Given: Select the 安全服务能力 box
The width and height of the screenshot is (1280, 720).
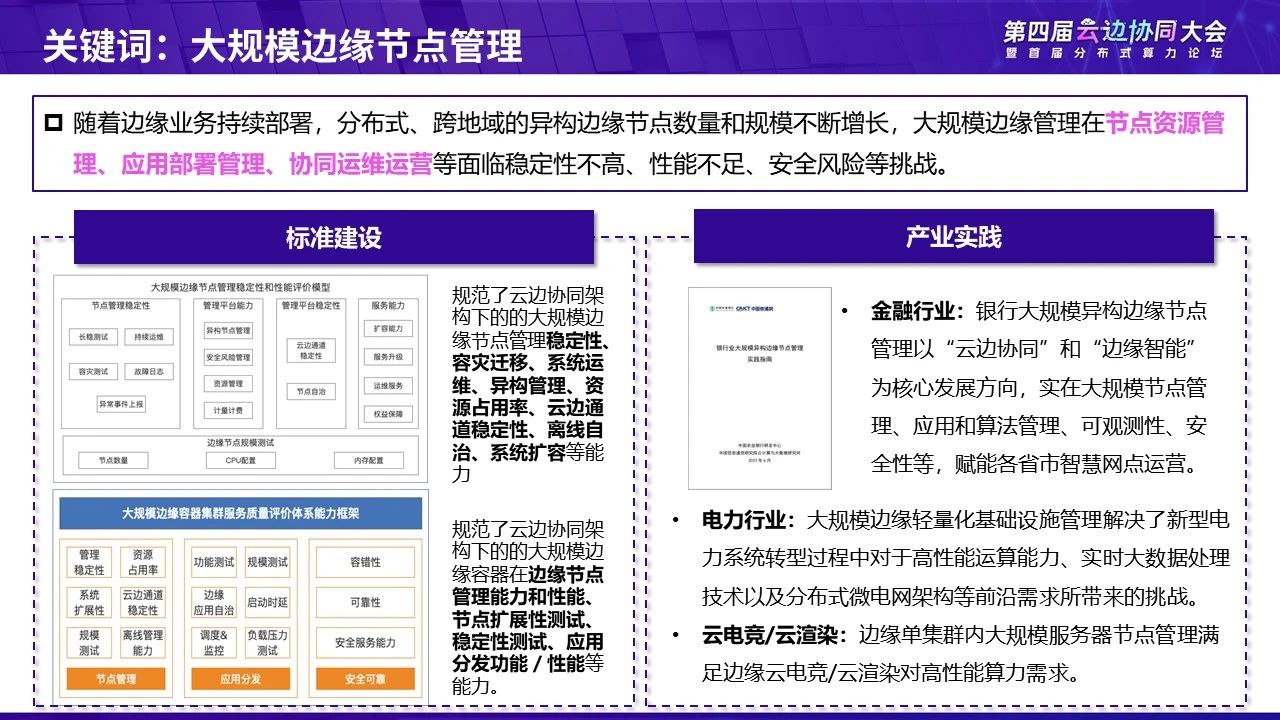Looking at the screenshot, I should [365, 642].
